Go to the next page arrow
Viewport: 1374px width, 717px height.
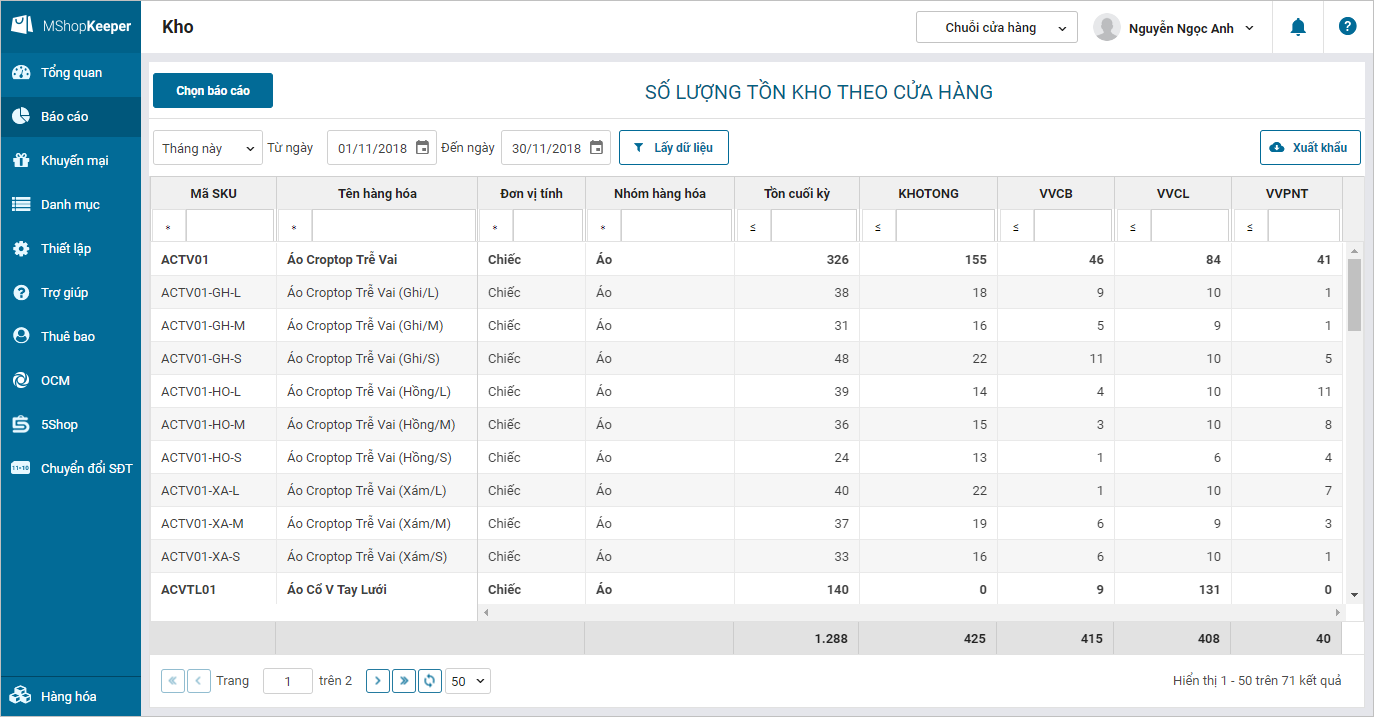378,681
